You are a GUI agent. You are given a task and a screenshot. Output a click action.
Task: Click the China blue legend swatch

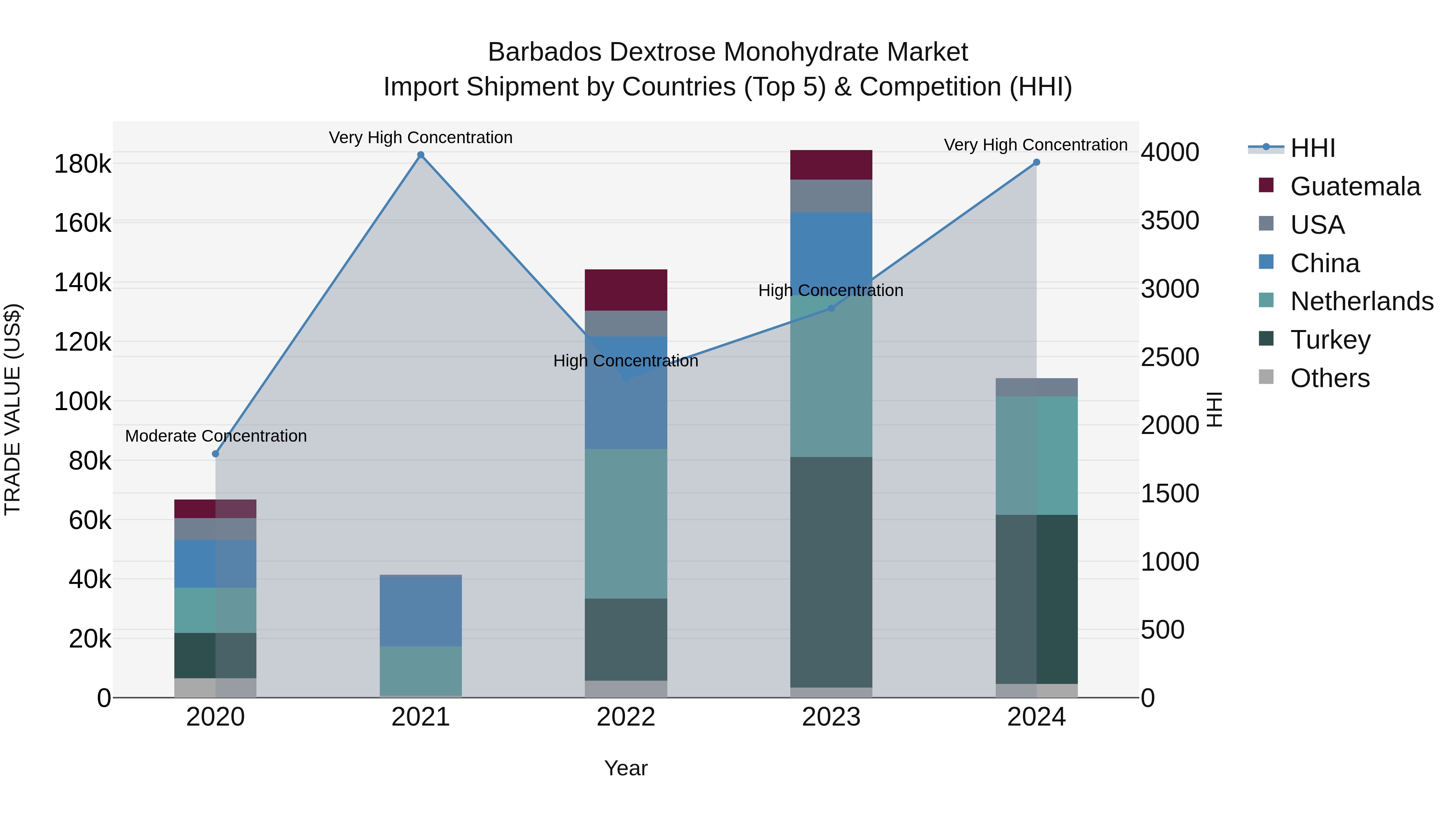pyautogui.click(x=1266, y=262)
